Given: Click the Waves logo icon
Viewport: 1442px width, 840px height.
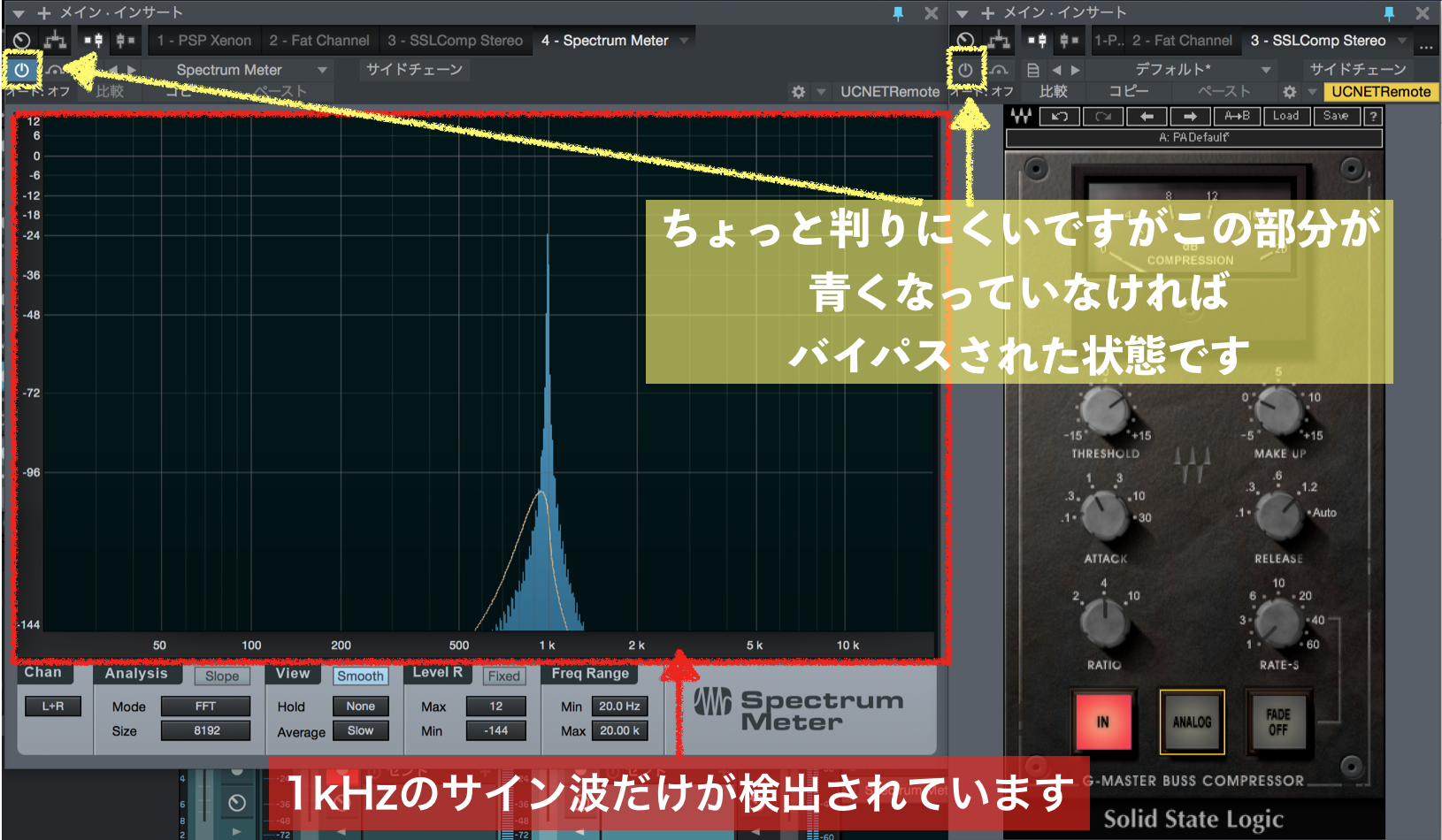Looking at the screenshot, I should tap(1020, 116).
